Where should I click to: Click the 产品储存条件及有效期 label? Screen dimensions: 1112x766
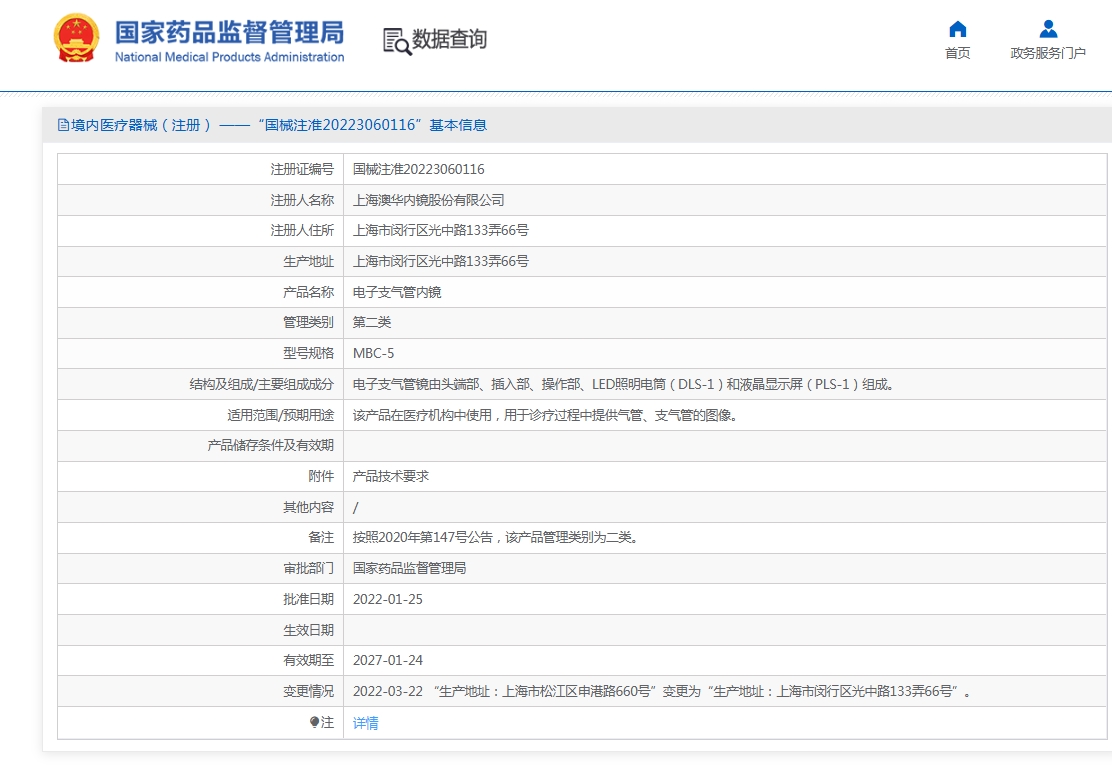(x=270, y=445)
